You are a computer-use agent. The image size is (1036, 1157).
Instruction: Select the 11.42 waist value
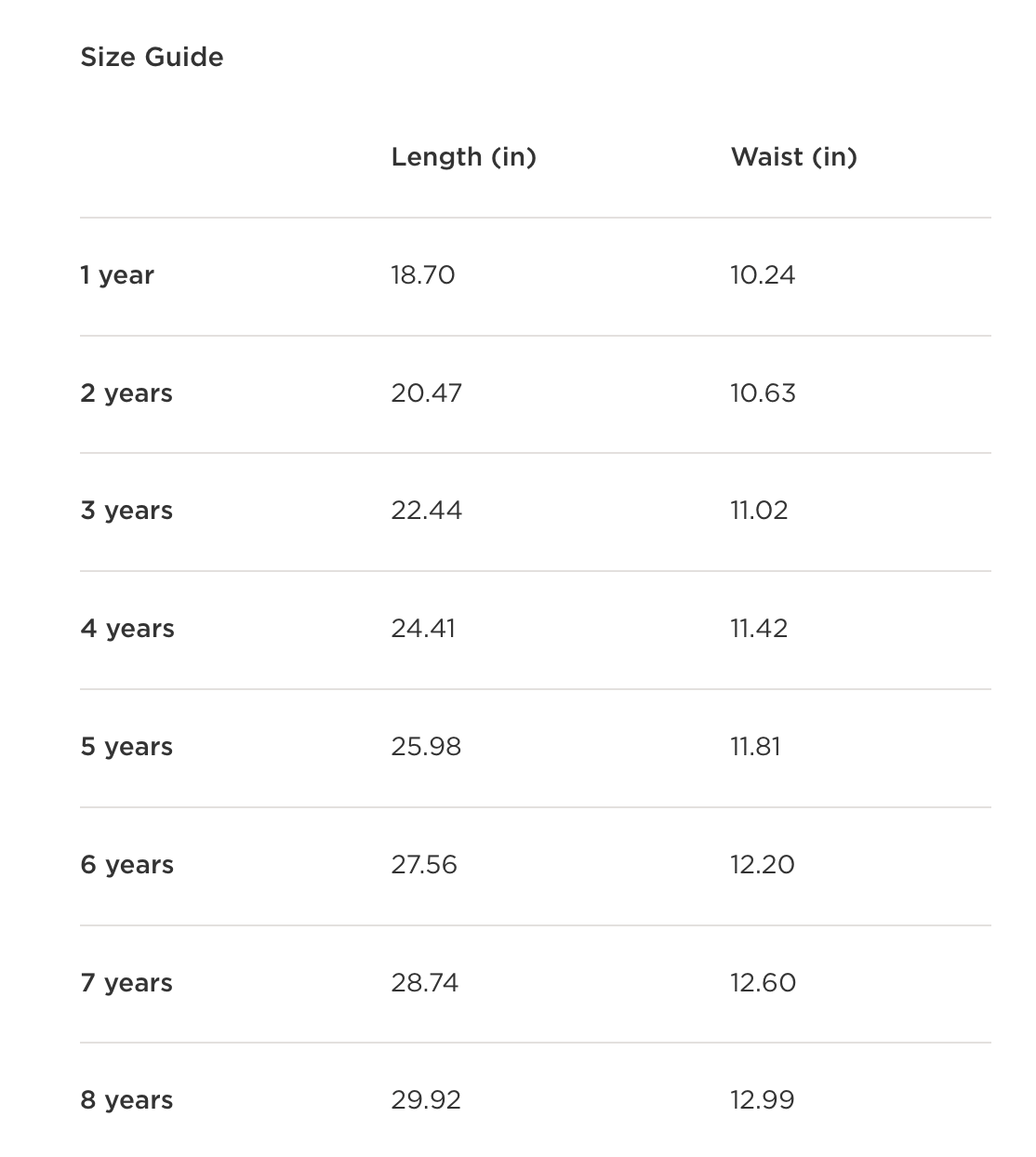coord(759,629)
